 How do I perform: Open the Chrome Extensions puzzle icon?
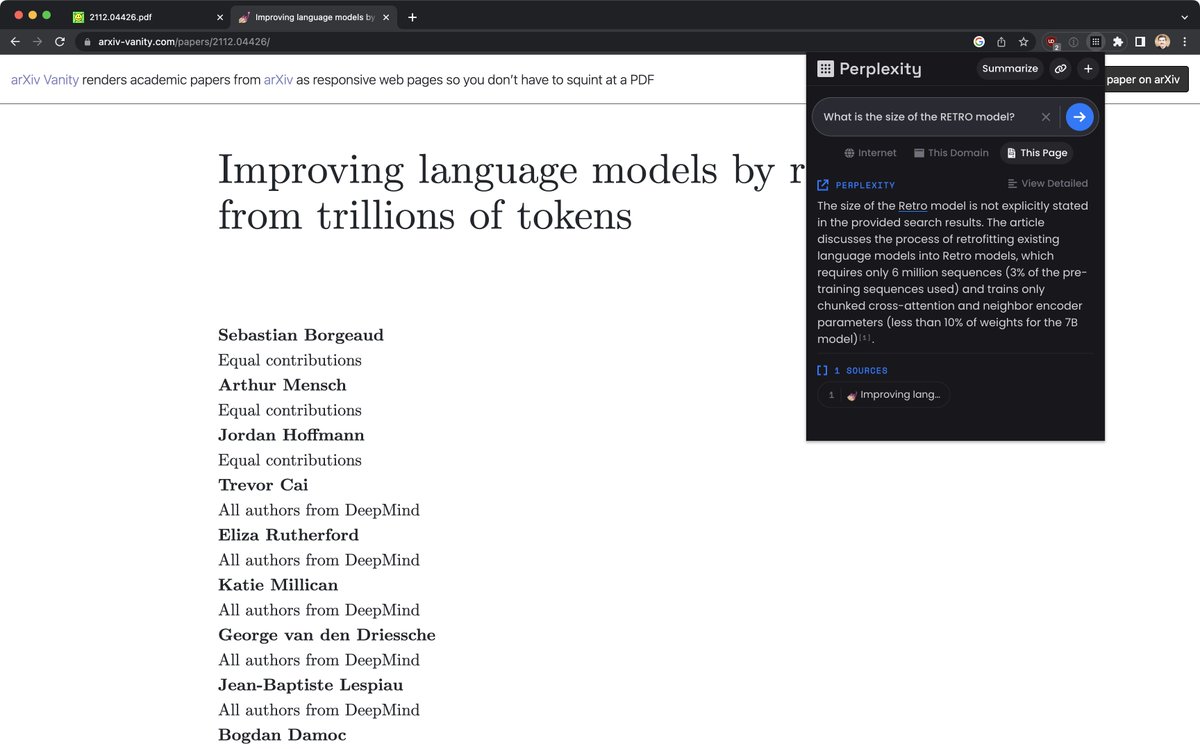pos(1117,42)
